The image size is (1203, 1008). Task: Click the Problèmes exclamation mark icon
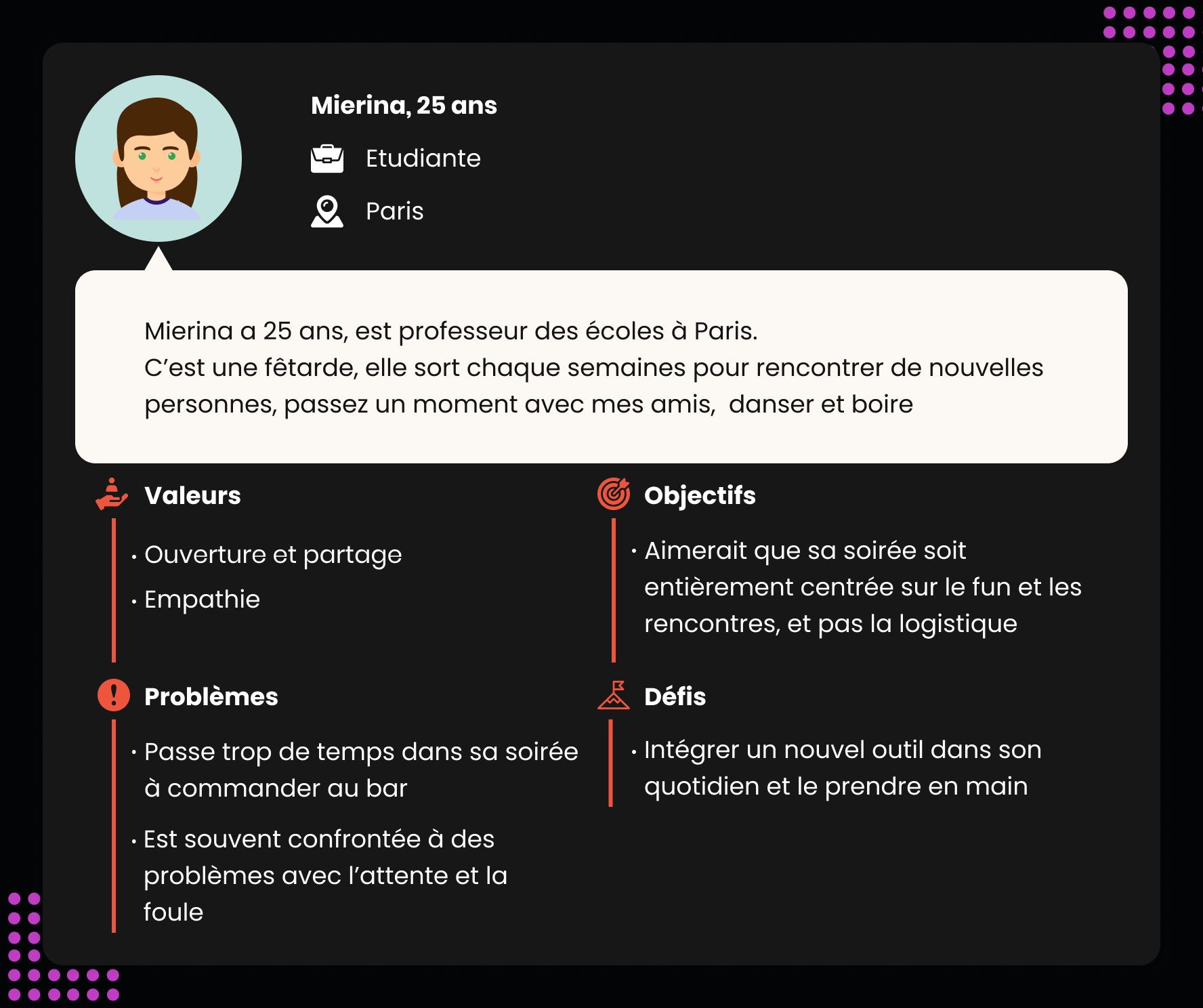click(x=113, y=695)
